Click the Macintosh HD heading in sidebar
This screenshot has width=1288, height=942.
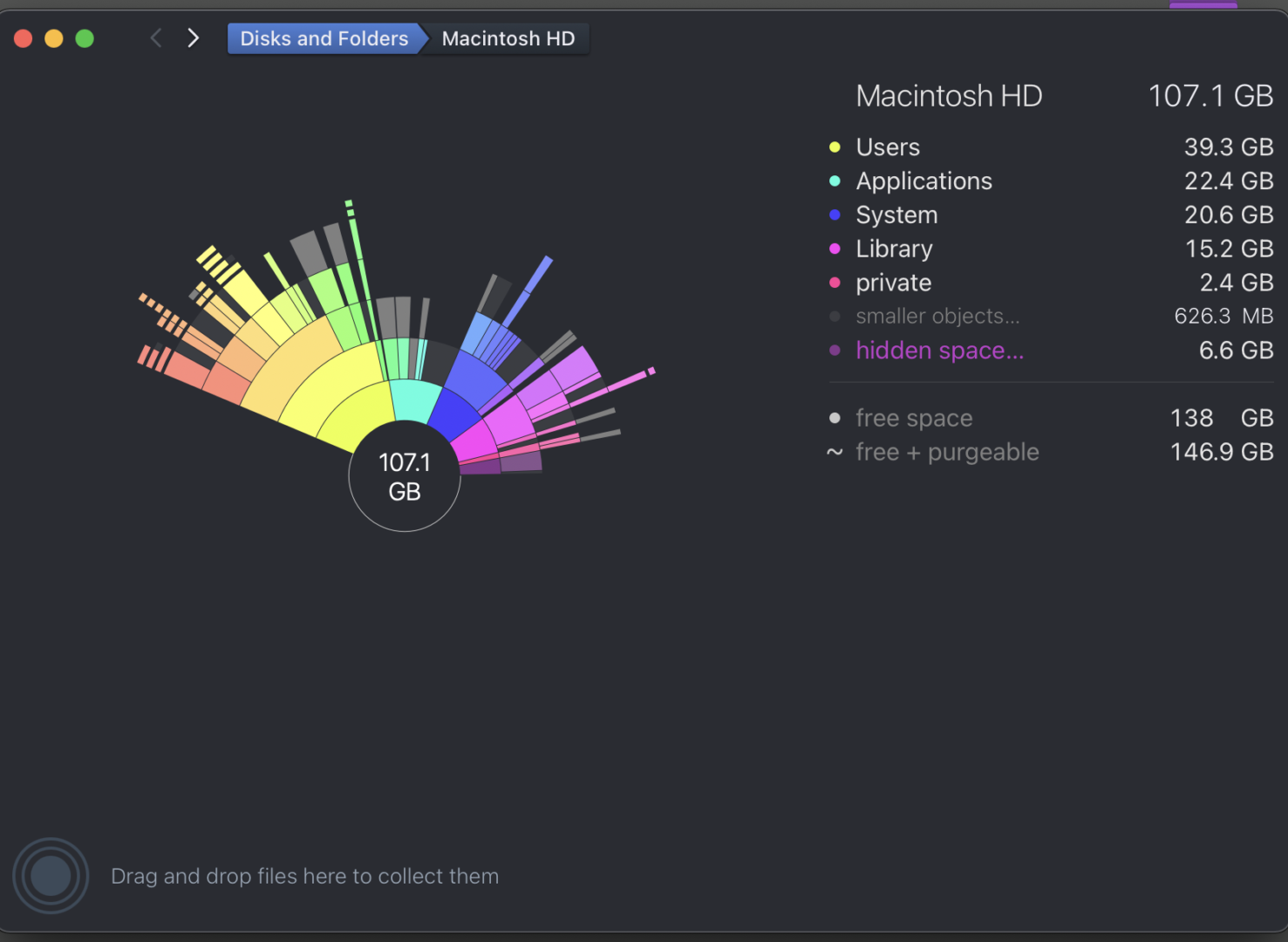pyautogui.click(x=949, y=96)
